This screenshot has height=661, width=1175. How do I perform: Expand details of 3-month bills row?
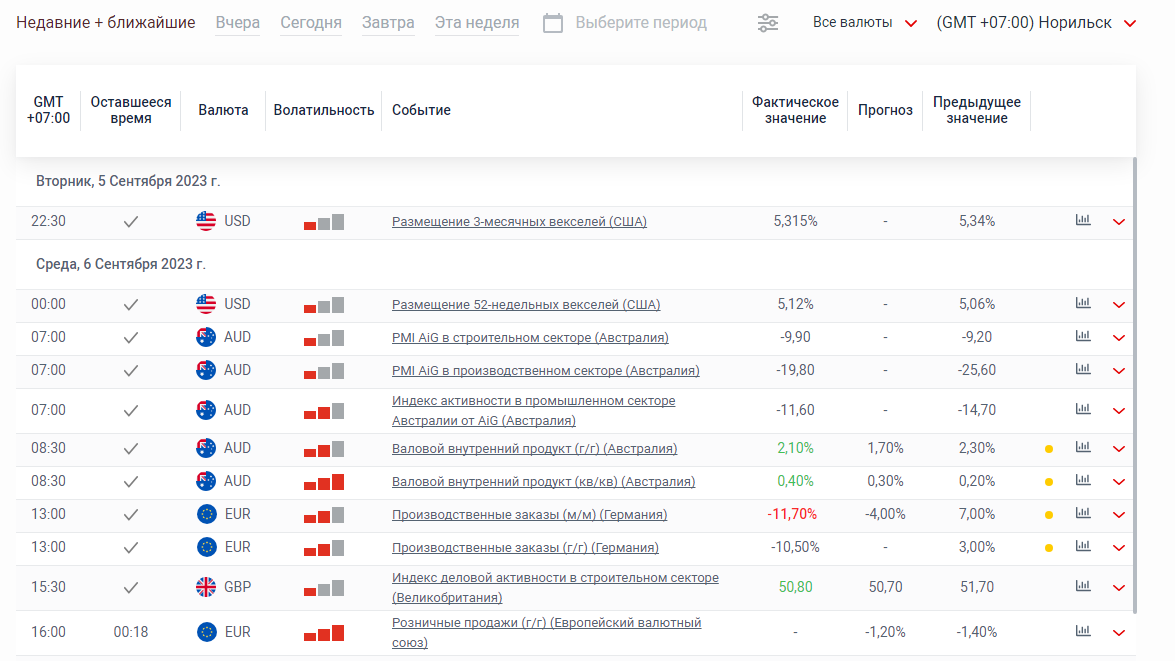click(x=1119, y=222)
